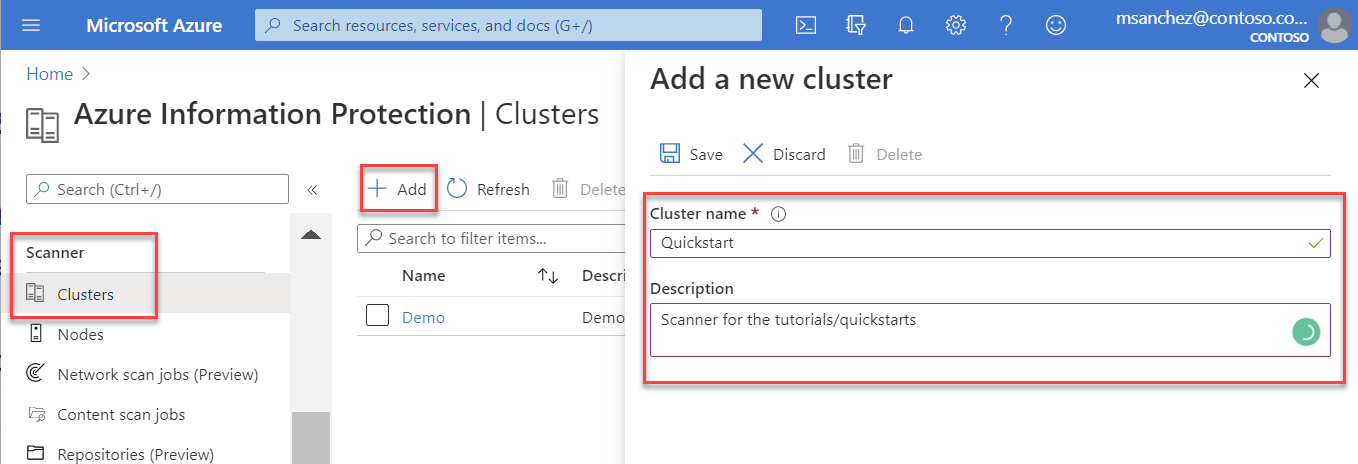The image size is (1358, 464).
Task: Click the Content scan jobs icon
Action: [x=36, y=414]
